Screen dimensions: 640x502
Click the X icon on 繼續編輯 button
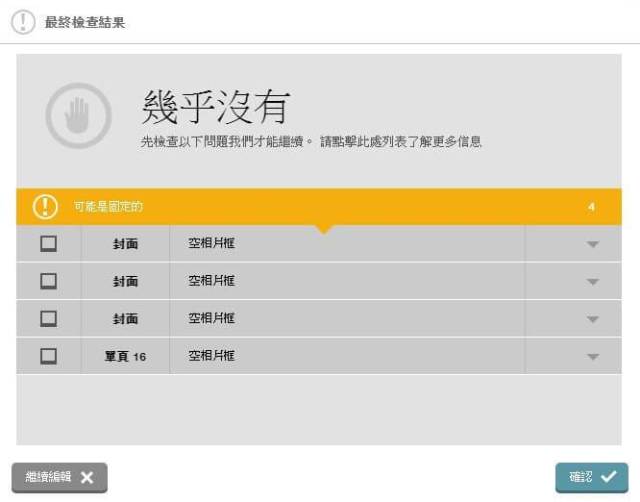[x=87, y=477]
